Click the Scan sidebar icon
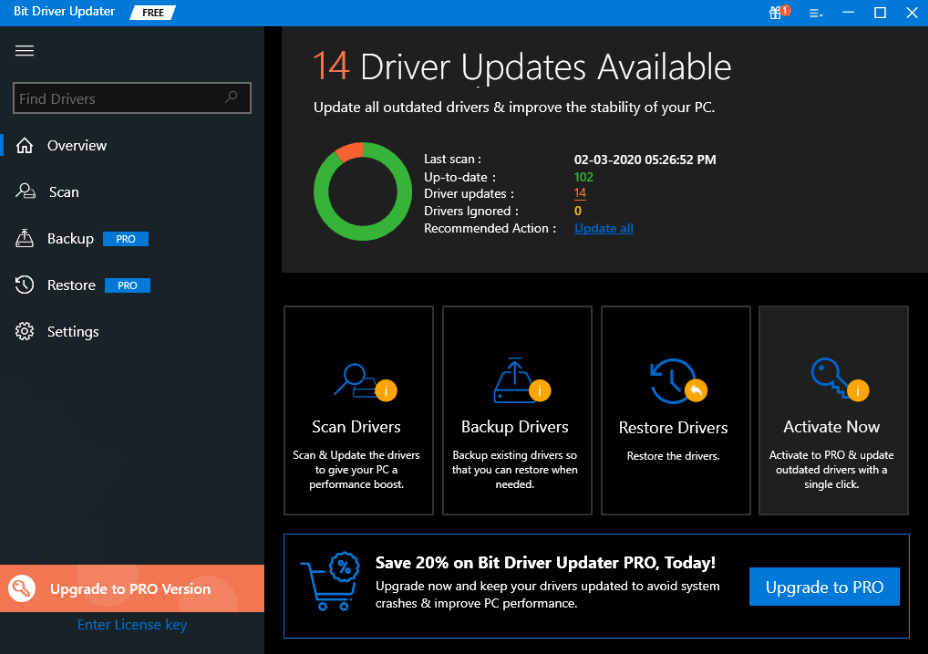The image size is (928, 654). pos(23,191)
